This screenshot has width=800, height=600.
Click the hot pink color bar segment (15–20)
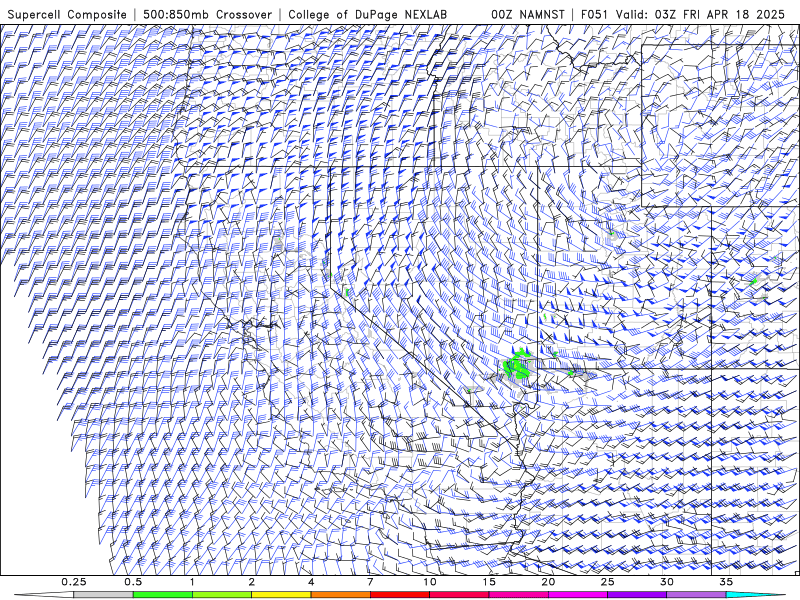pos(518,595)
